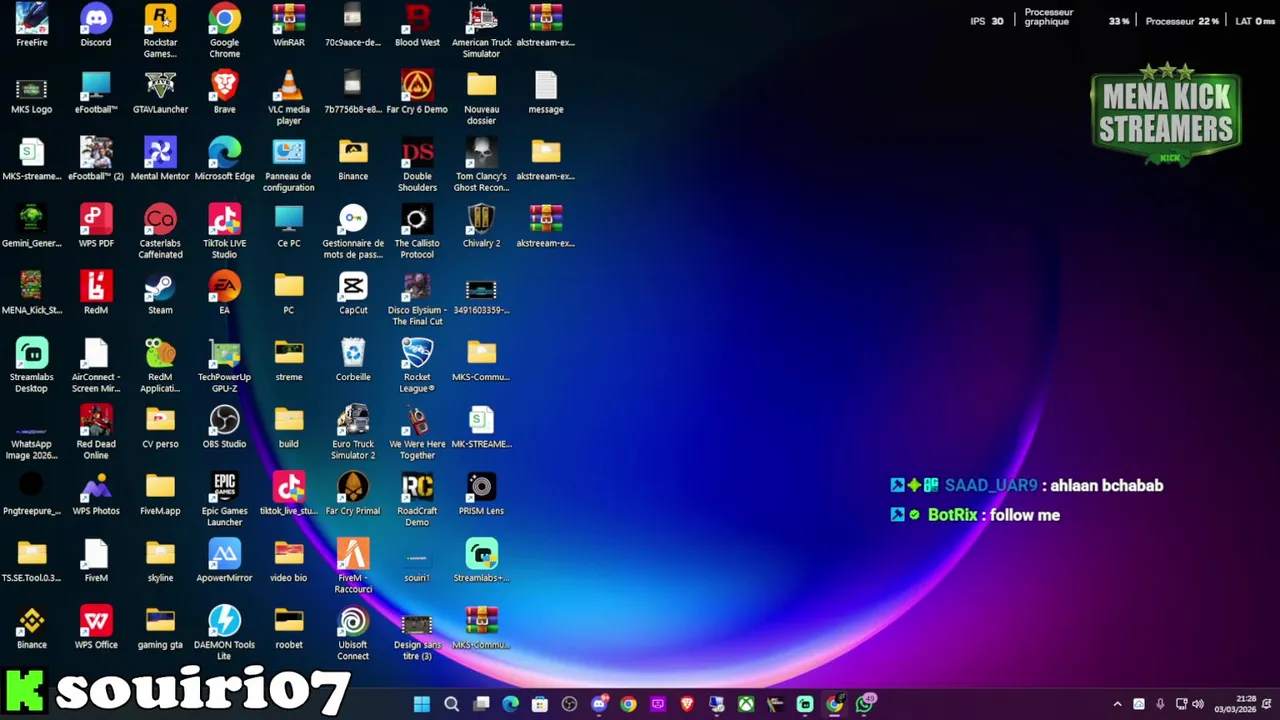Open WinRAR desktop icon

point(289,25)
